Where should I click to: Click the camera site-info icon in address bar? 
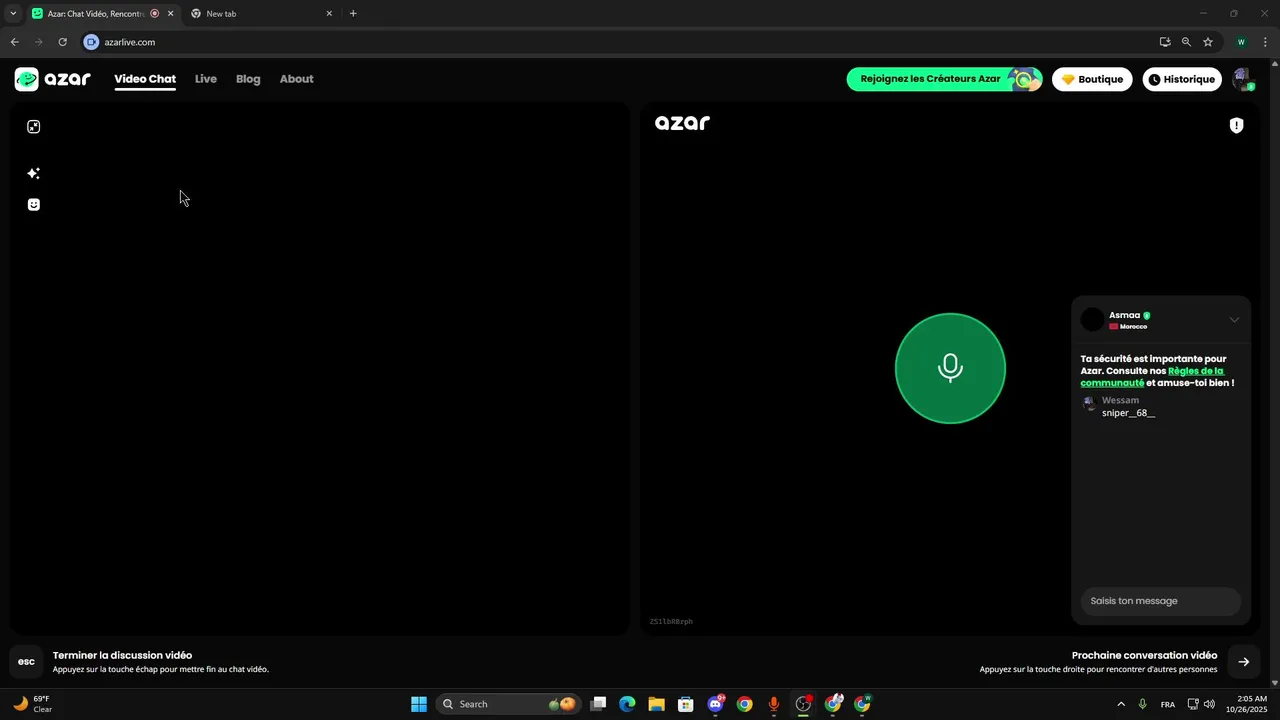[x=92, y=42]
